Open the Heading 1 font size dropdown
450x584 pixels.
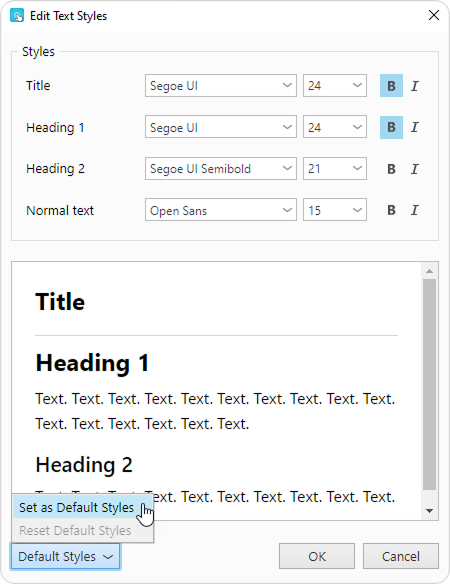(335, 127)
